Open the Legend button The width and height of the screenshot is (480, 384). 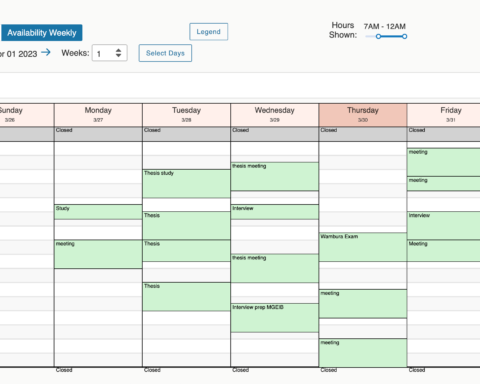coord(209,32)
